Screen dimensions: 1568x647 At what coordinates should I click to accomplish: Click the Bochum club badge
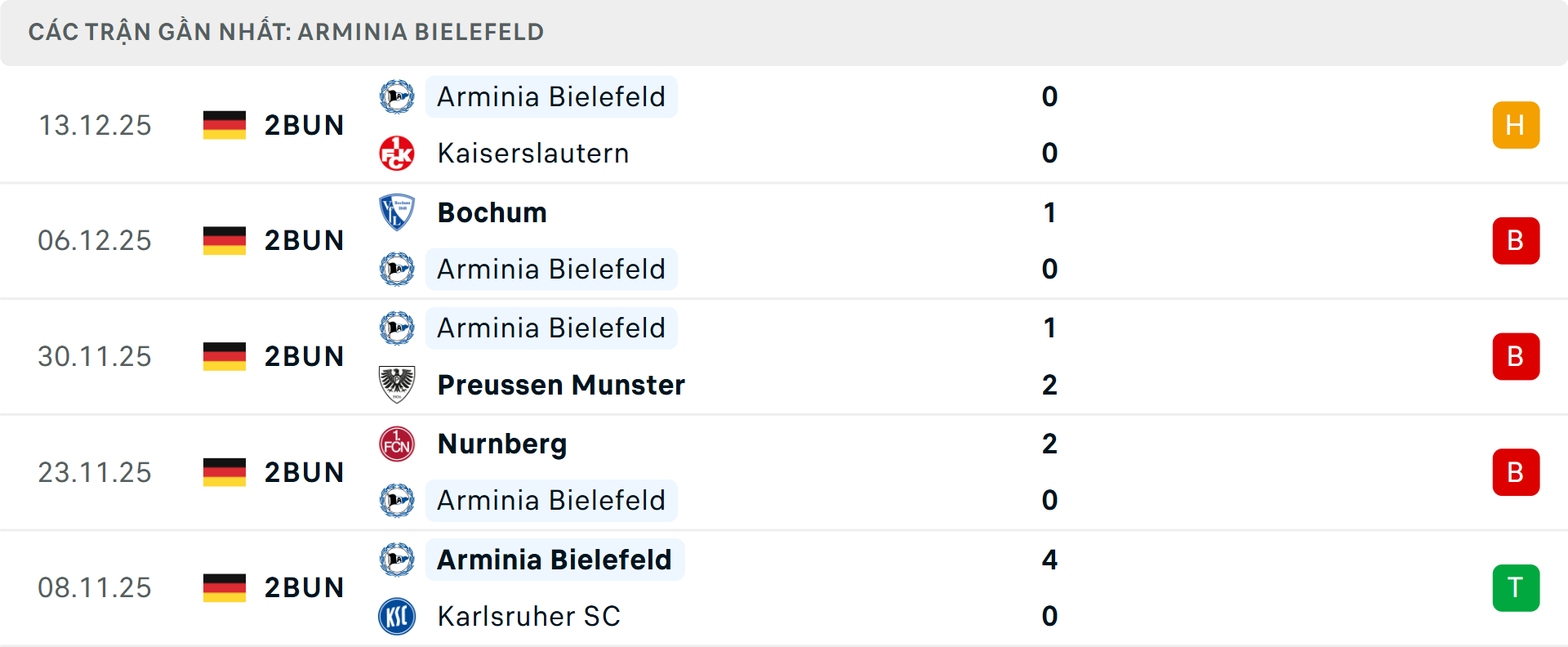coord(398,212)
